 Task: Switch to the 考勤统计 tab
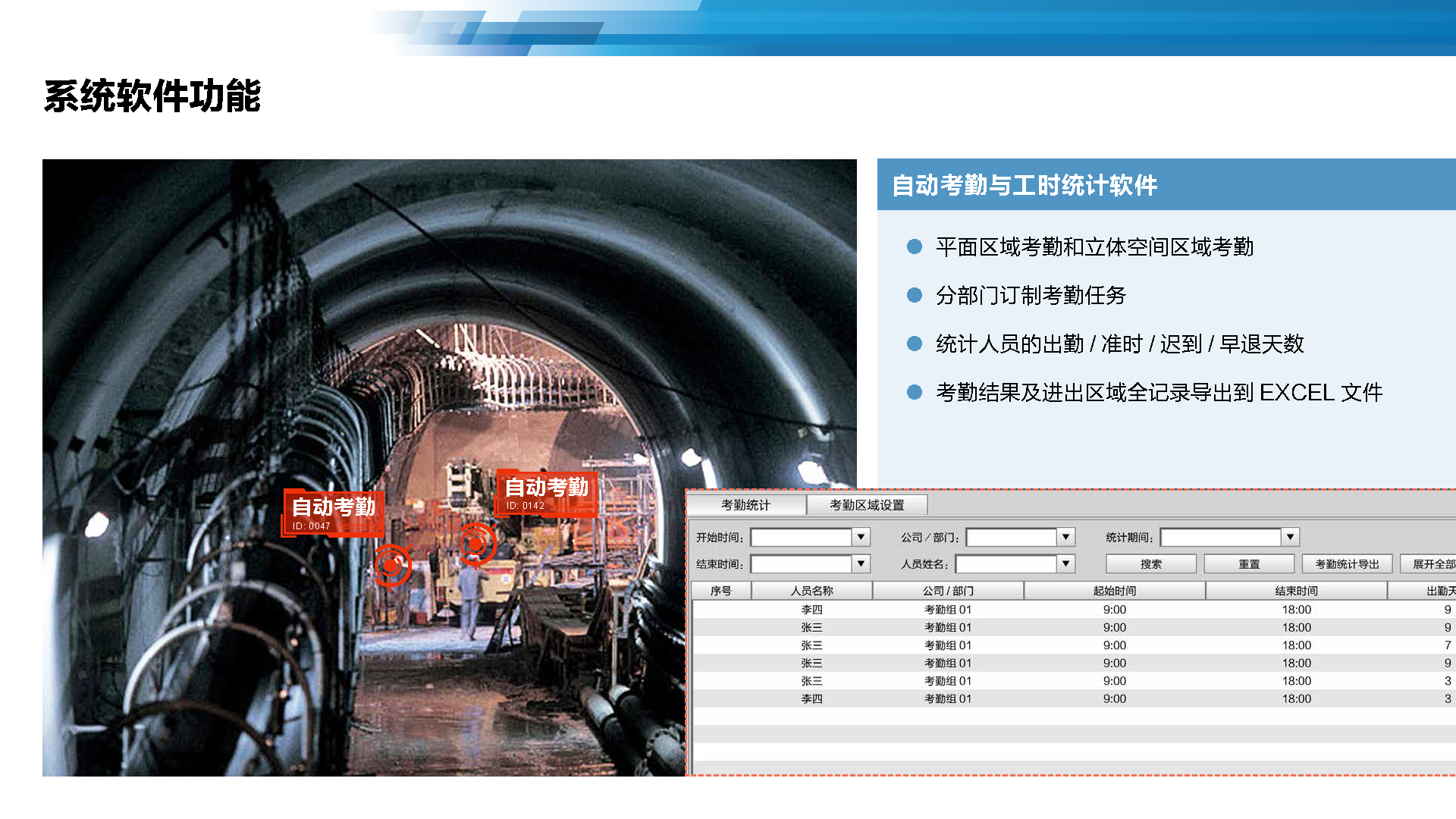point(745,505)
